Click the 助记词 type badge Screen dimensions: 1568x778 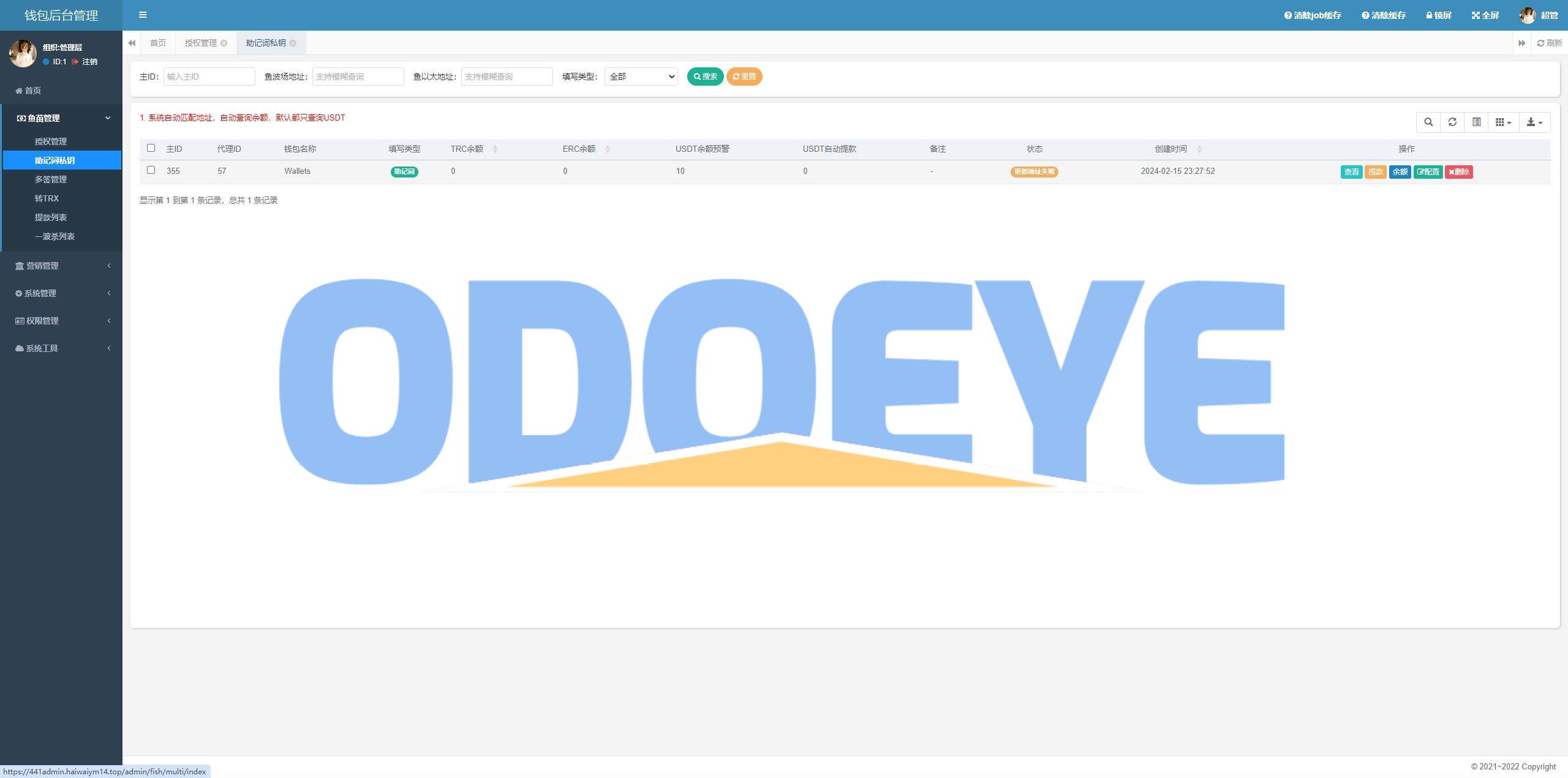tap(404, 172)
